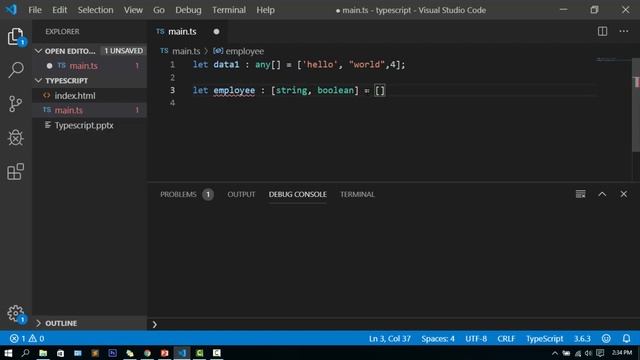Image resolution: width=640 pixels, height=360 pixels.
Task: Switch to the Output panel tab
Action: point(241,194)
